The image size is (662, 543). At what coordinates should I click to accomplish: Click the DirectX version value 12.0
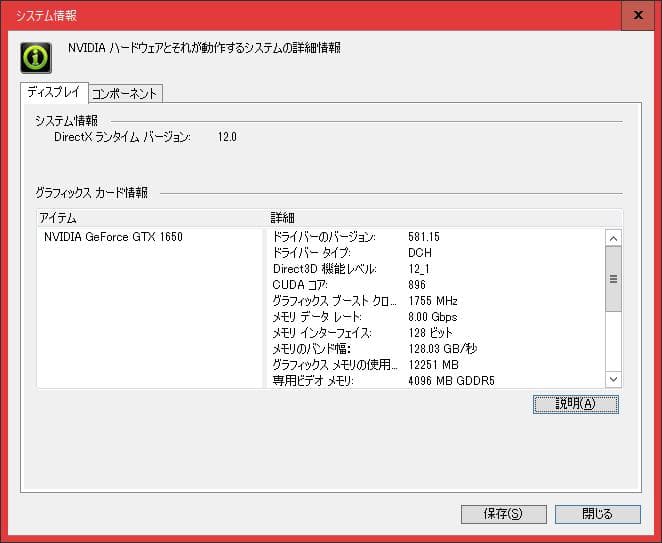click(x=227, y=137)
